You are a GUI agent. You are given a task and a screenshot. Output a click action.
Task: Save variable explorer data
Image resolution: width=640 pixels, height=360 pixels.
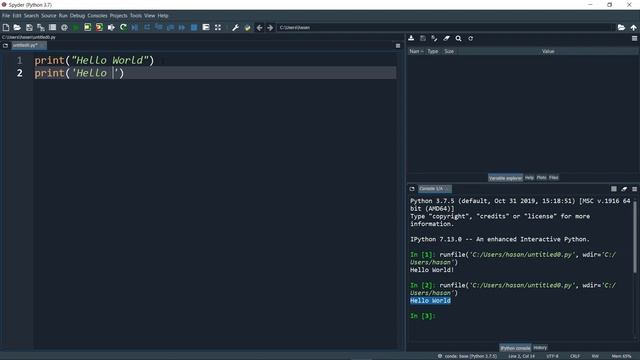423,38
